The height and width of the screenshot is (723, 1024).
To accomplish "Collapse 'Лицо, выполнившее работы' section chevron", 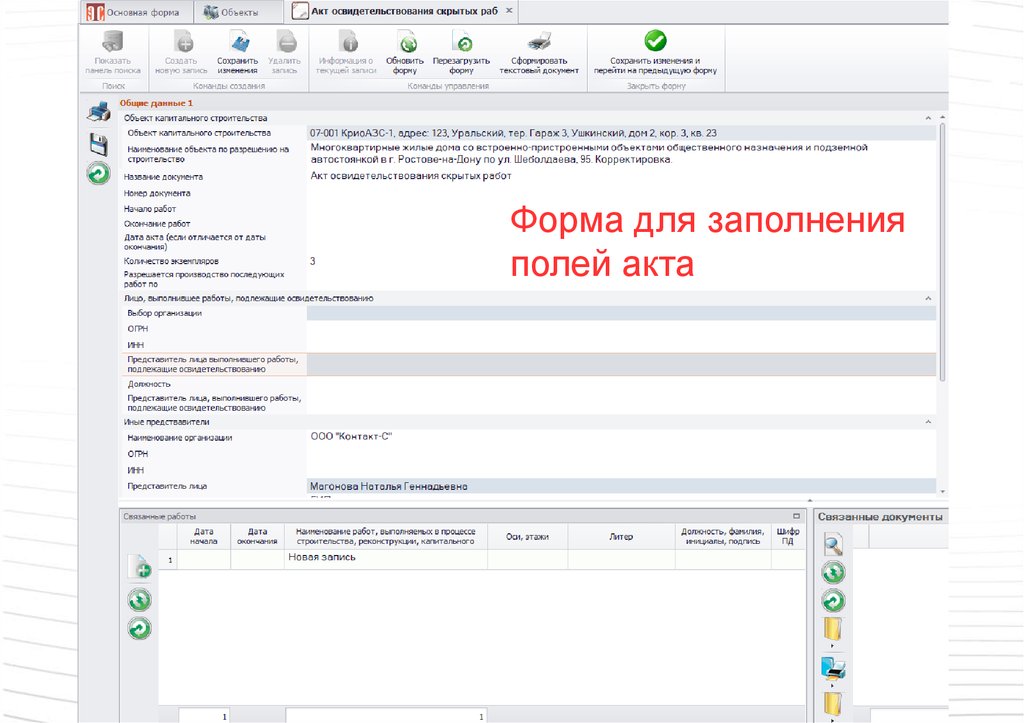I will point(928,298).
